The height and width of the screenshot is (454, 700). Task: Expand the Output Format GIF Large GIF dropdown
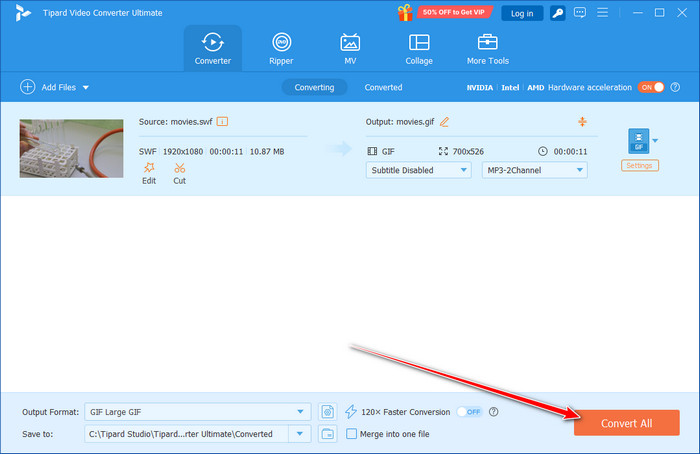[x=197, y=412]
